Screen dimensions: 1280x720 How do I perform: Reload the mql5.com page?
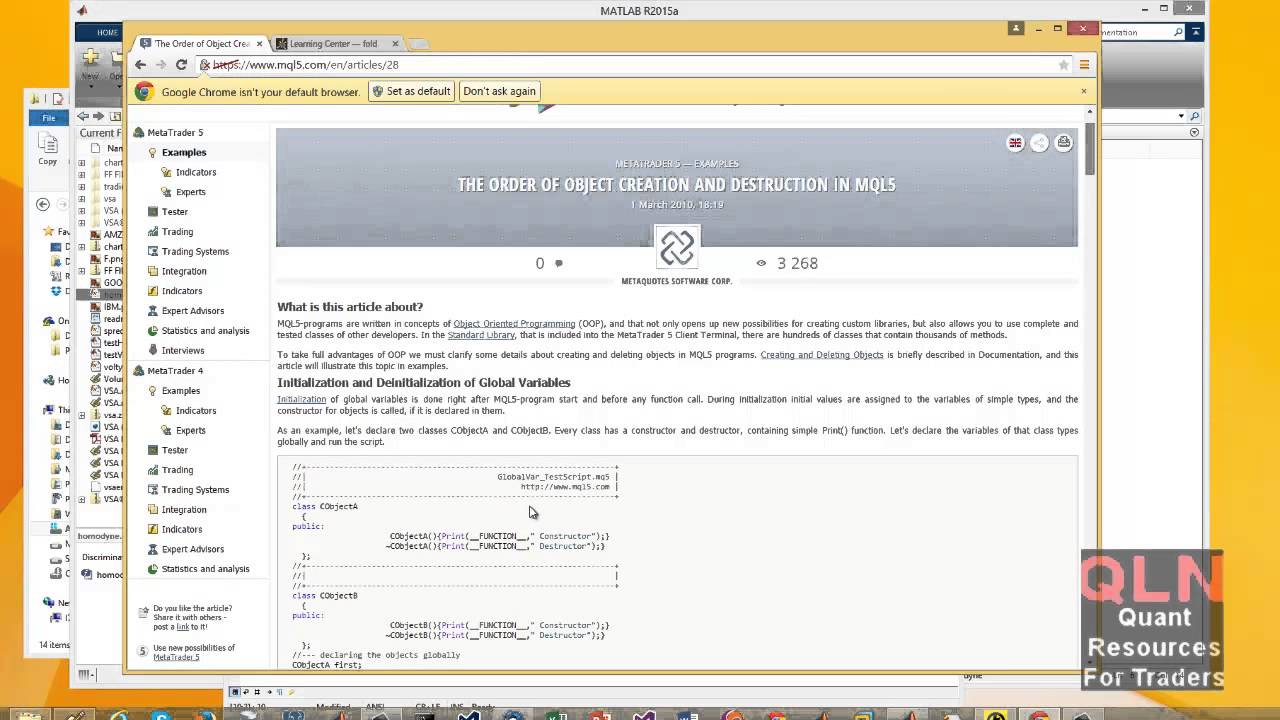click(x=181, y=65)
